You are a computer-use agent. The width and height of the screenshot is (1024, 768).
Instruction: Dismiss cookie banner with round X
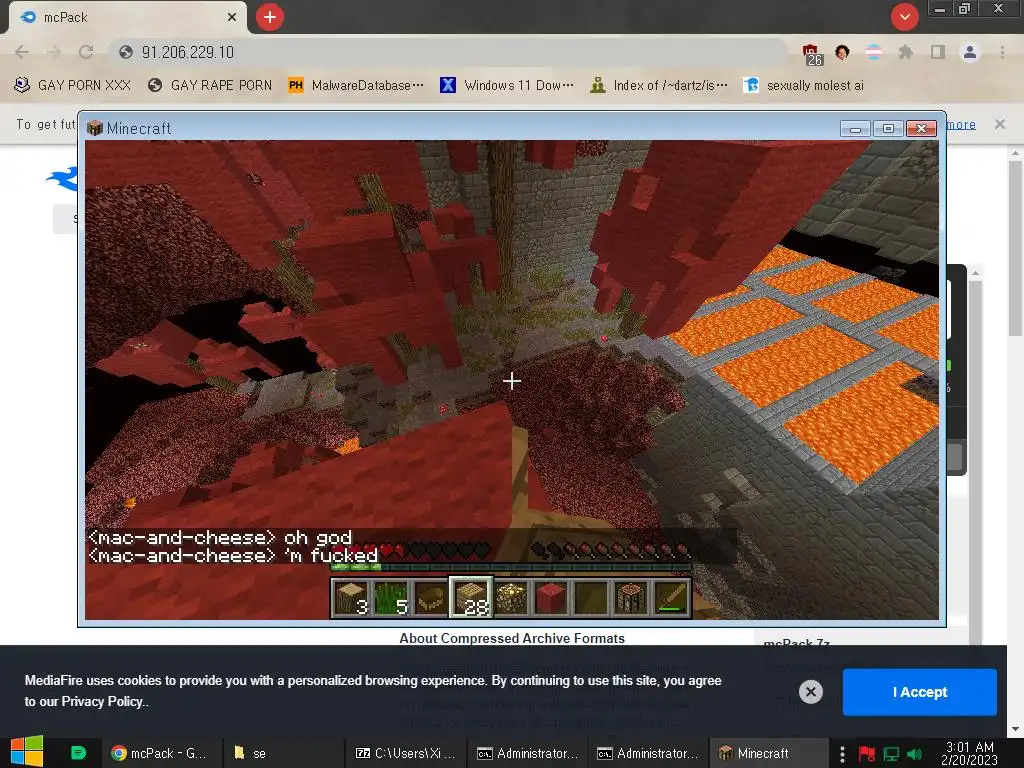pos(811,692)
